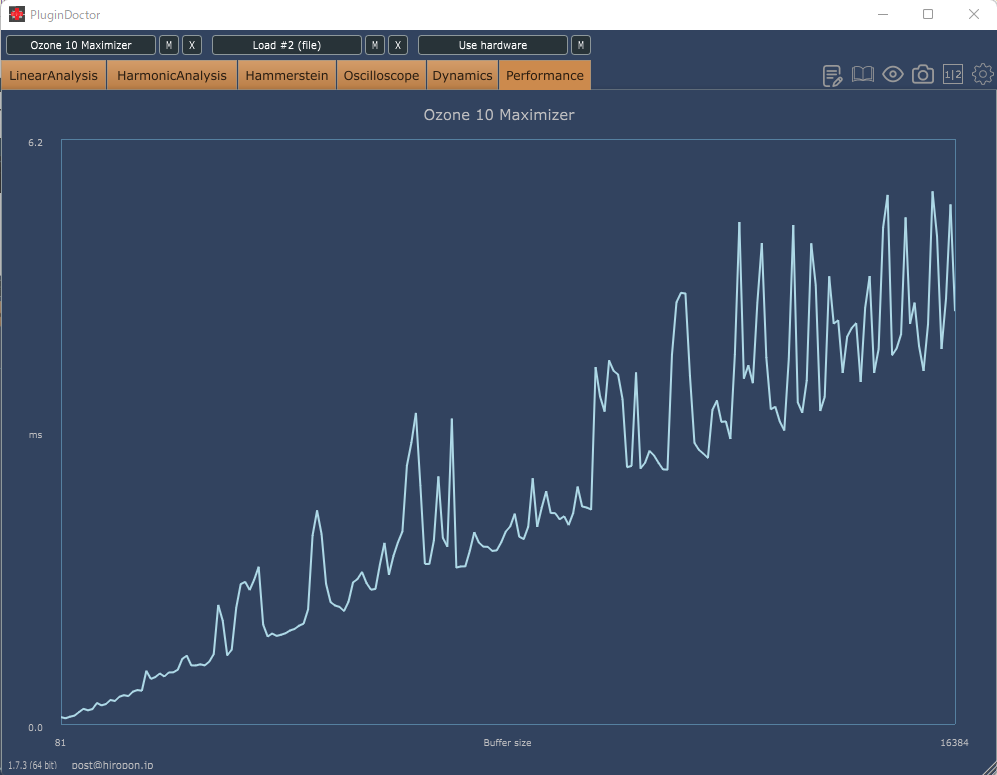Load a plugin via Load #2 (file)
This screenshot has width=997, height=775.
click(x=287, y=45)
